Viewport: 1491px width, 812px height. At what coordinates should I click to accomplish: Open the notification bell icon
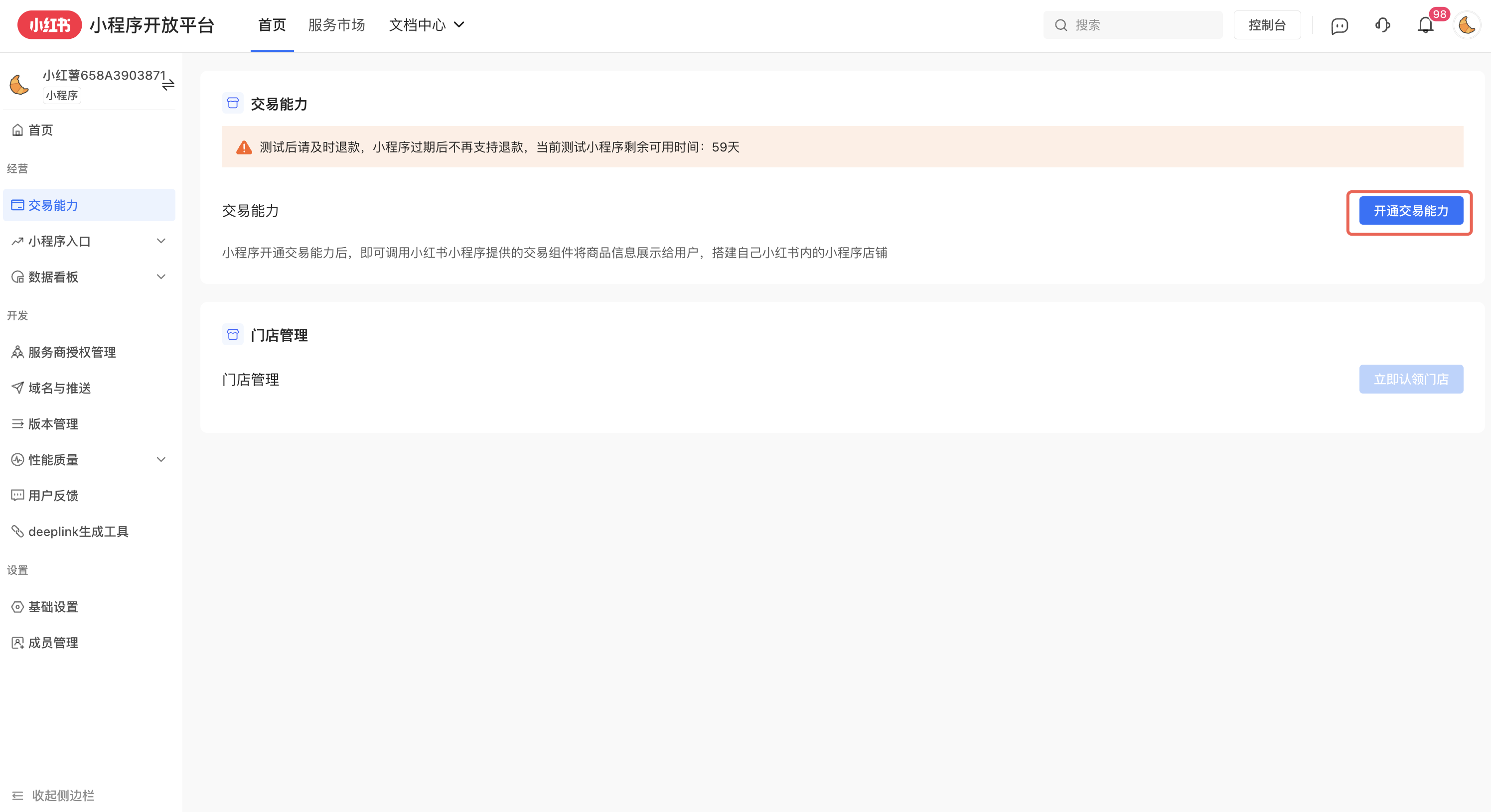1425,25
